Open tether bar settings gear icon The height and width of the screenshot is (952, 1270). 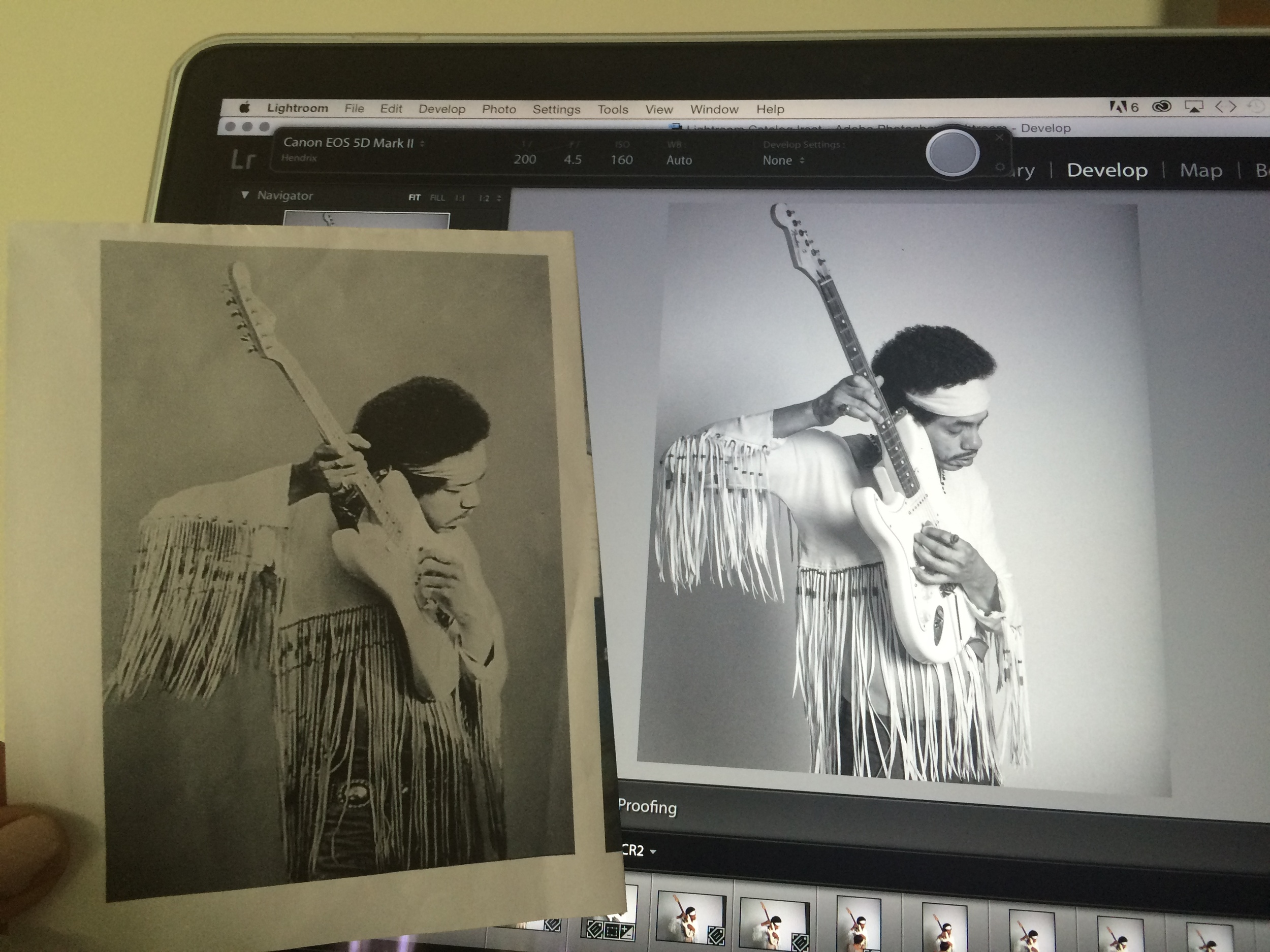click(1000, 167)
